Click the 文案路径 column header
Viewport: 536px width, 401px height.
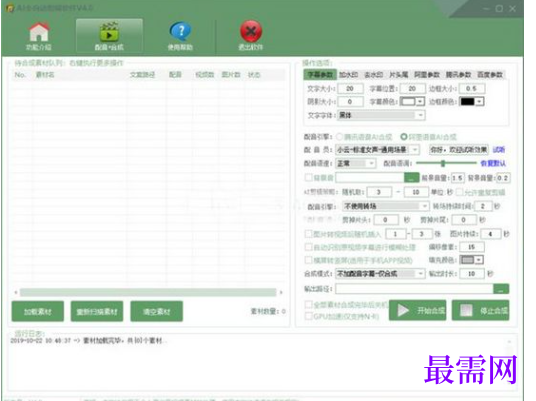click(x=143, y=75)
